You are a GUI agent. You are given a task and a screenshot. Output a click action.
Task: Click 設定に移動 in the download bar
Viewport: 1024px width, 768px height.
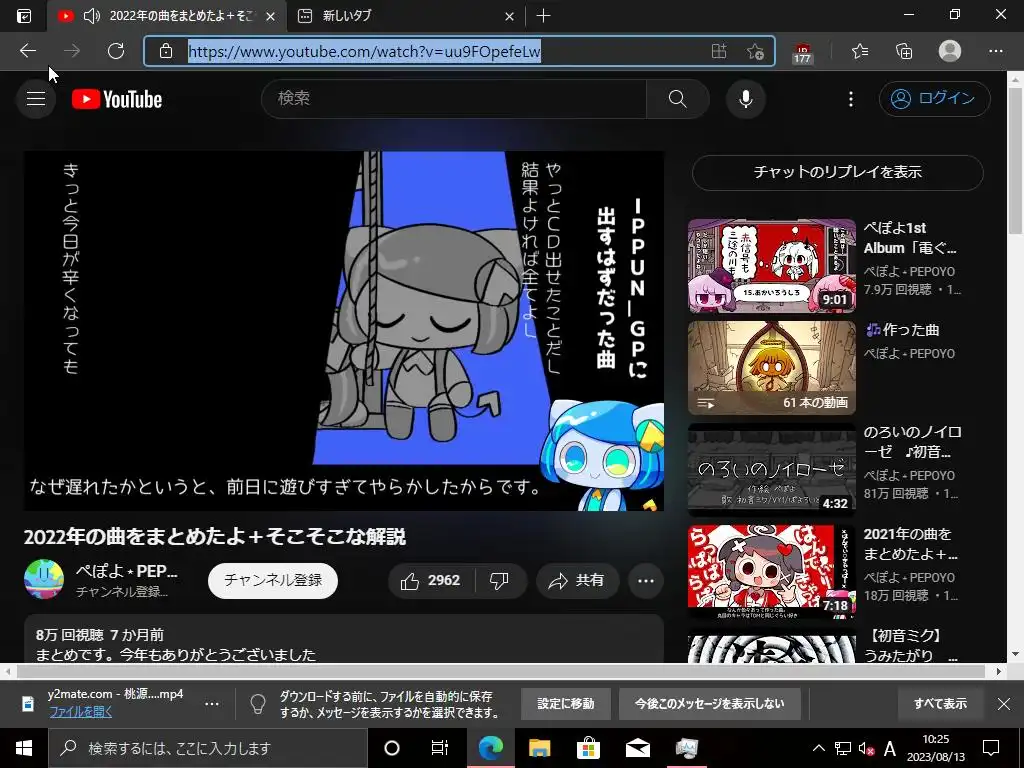click(x=566, y=704)
